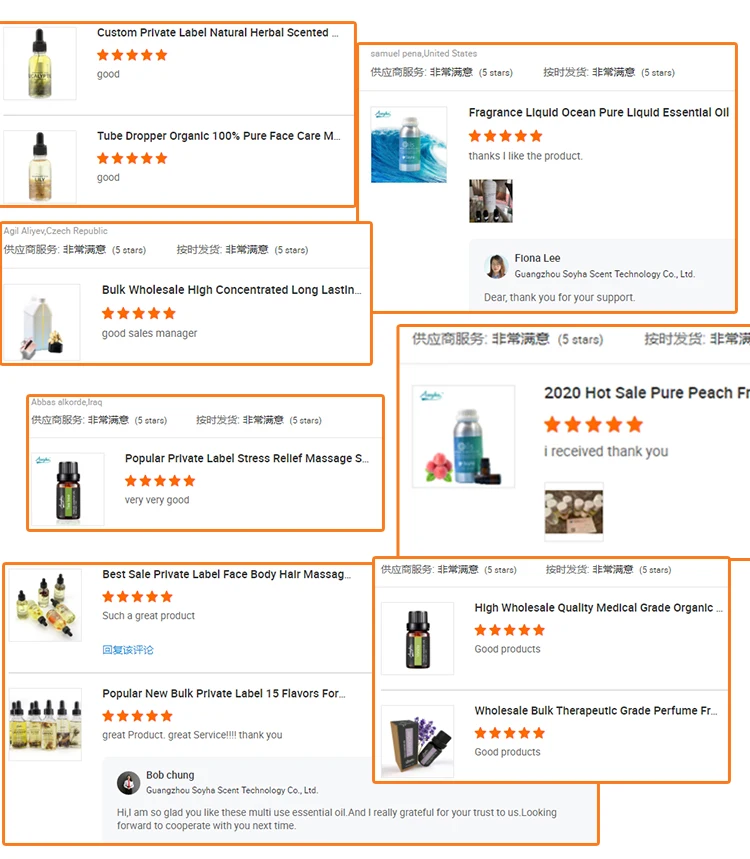
Task: Click the Best Sale massage oil bottles image
Action: 45,605
